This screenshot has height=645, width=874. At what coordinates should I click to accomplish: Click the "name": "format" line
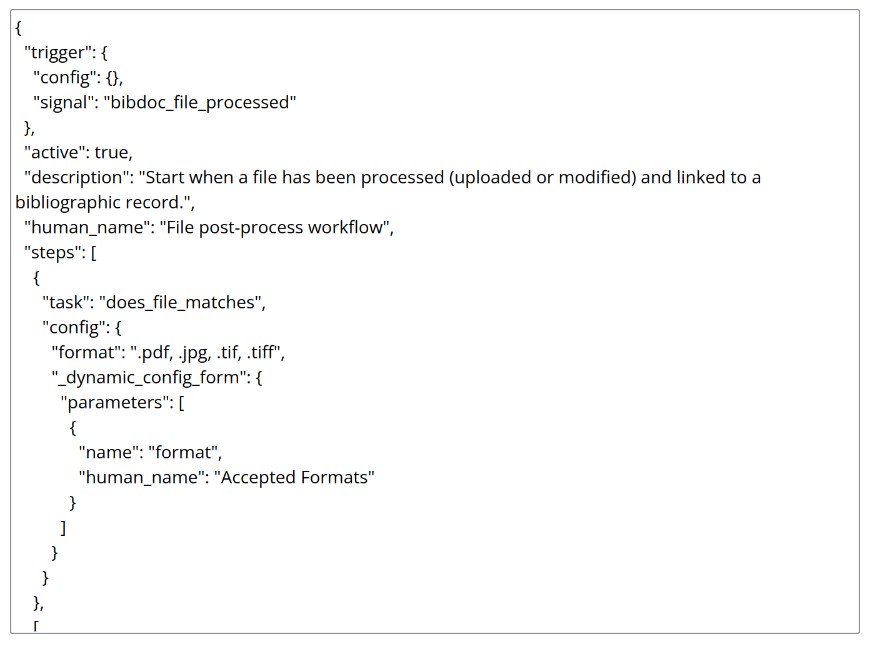coord(150,452)
